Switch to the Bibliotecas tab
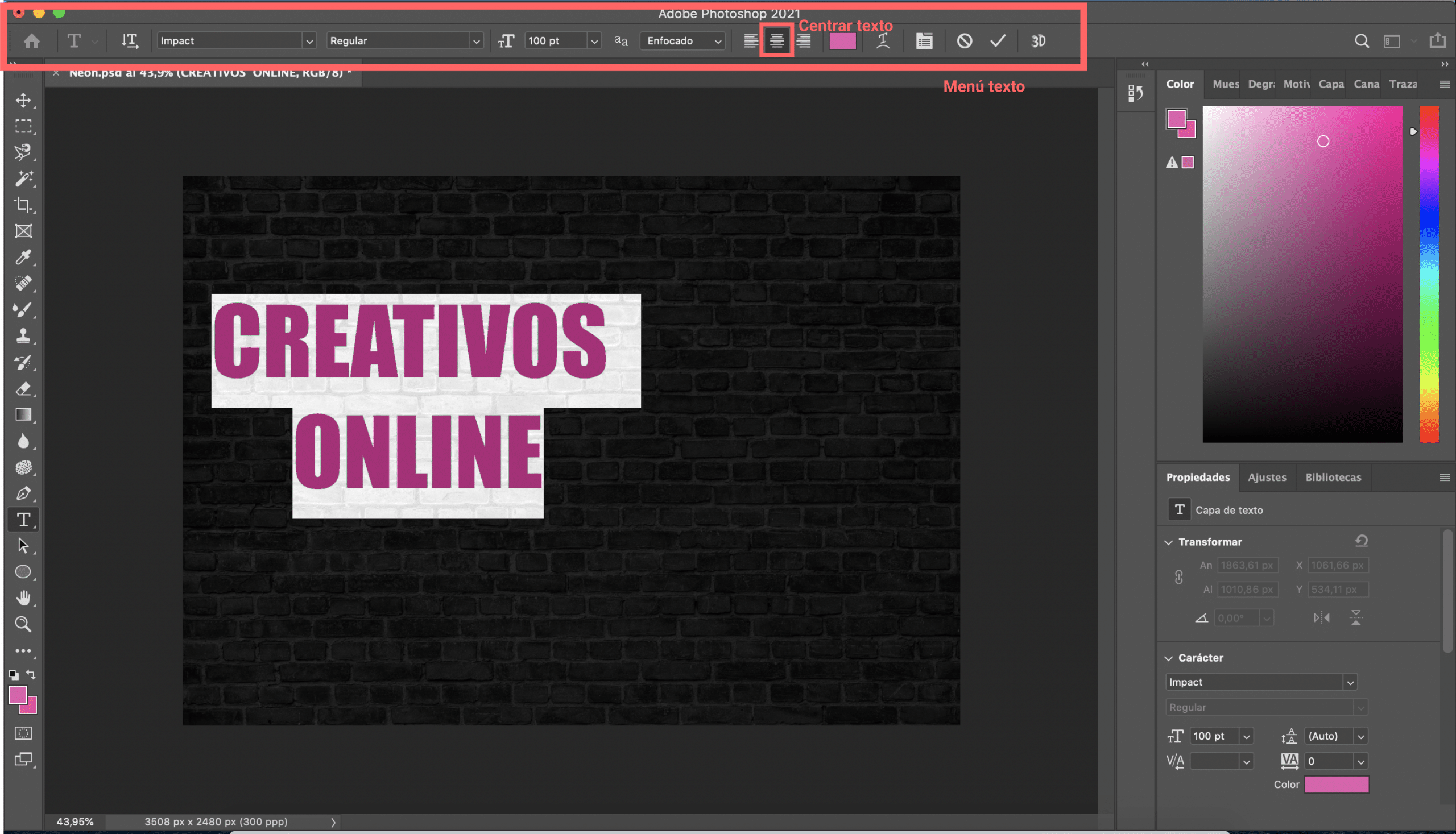Screen dimensions: 1456x834 coord(1333,477)
